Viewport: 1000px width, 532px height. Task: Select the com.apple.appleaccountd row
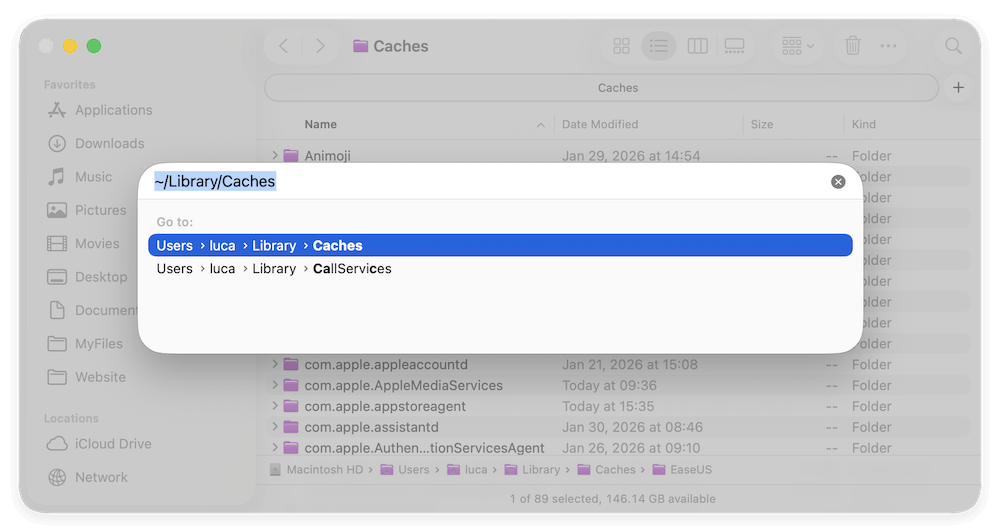point(617,365)
